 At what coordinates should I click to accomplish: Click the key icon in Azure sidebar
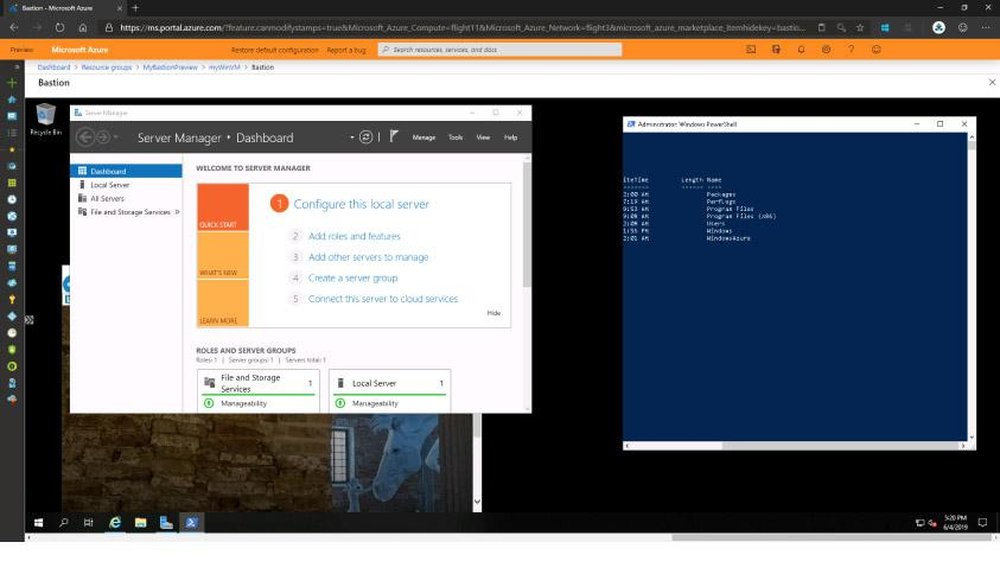pos(11,299)
